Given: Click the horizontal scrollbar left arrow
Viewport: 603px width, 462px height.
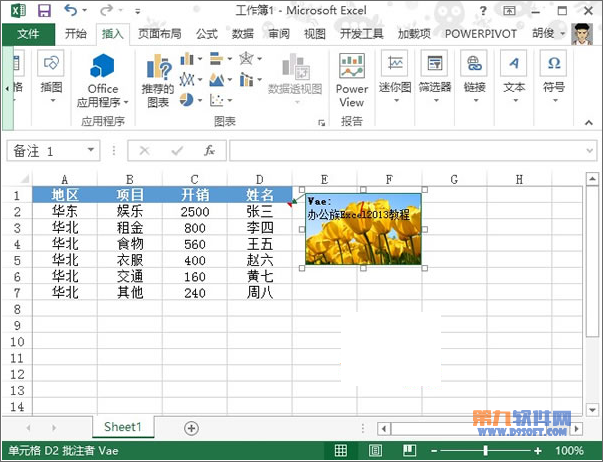Looking at the screenshot, I should point(383,429).
